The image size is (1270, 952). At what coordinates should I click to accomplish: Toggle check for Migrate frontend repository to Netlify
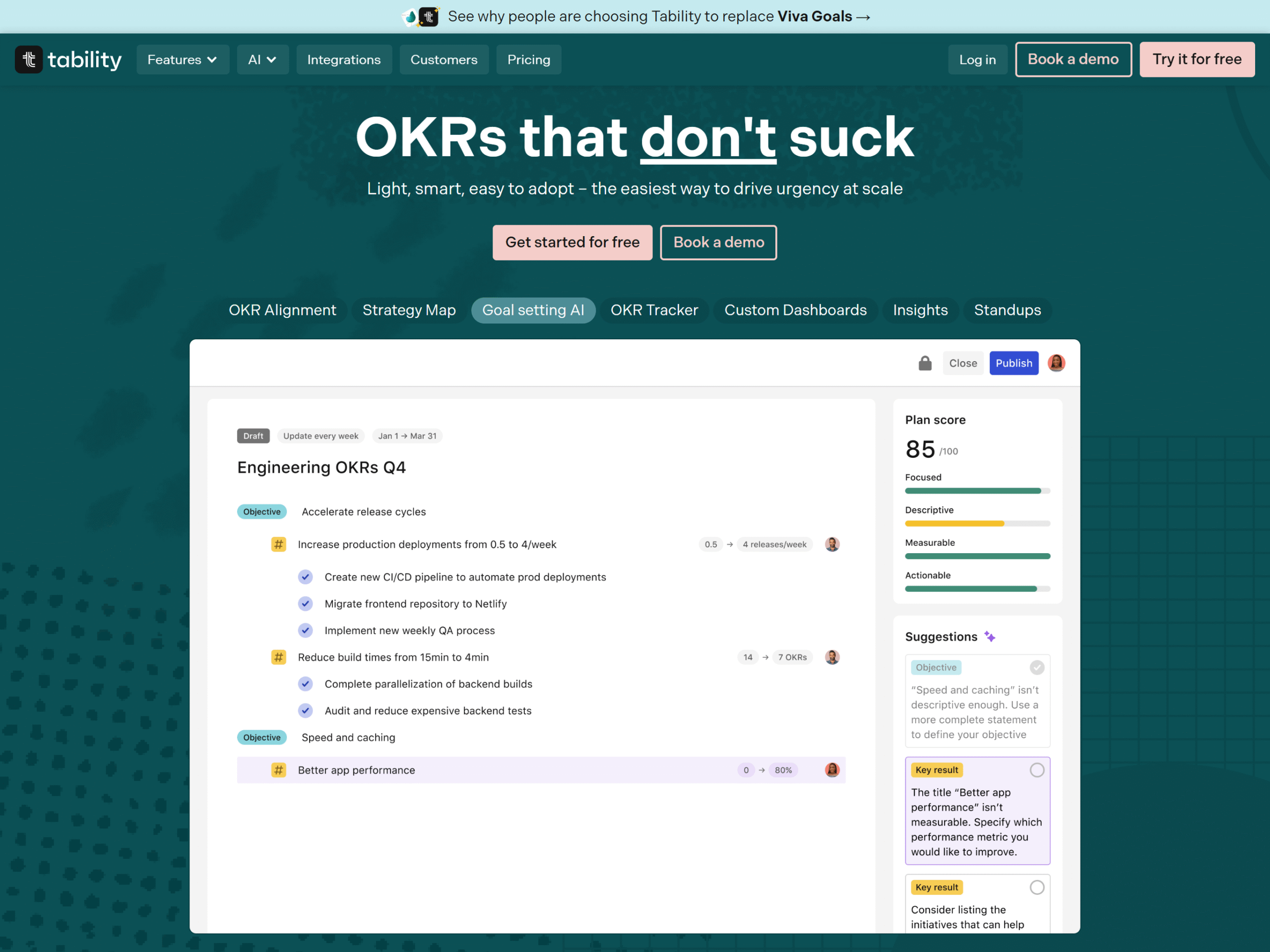click(x=306, y=603)
